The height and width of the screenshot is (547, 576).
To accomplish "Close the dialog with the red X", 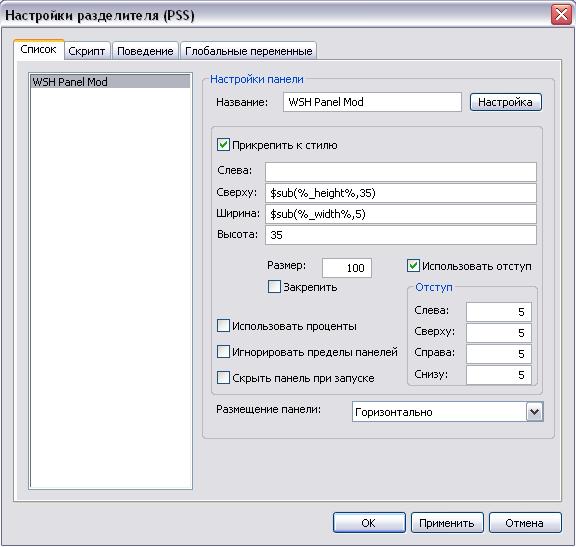I will pyautogui.click(x=561, y=15).
